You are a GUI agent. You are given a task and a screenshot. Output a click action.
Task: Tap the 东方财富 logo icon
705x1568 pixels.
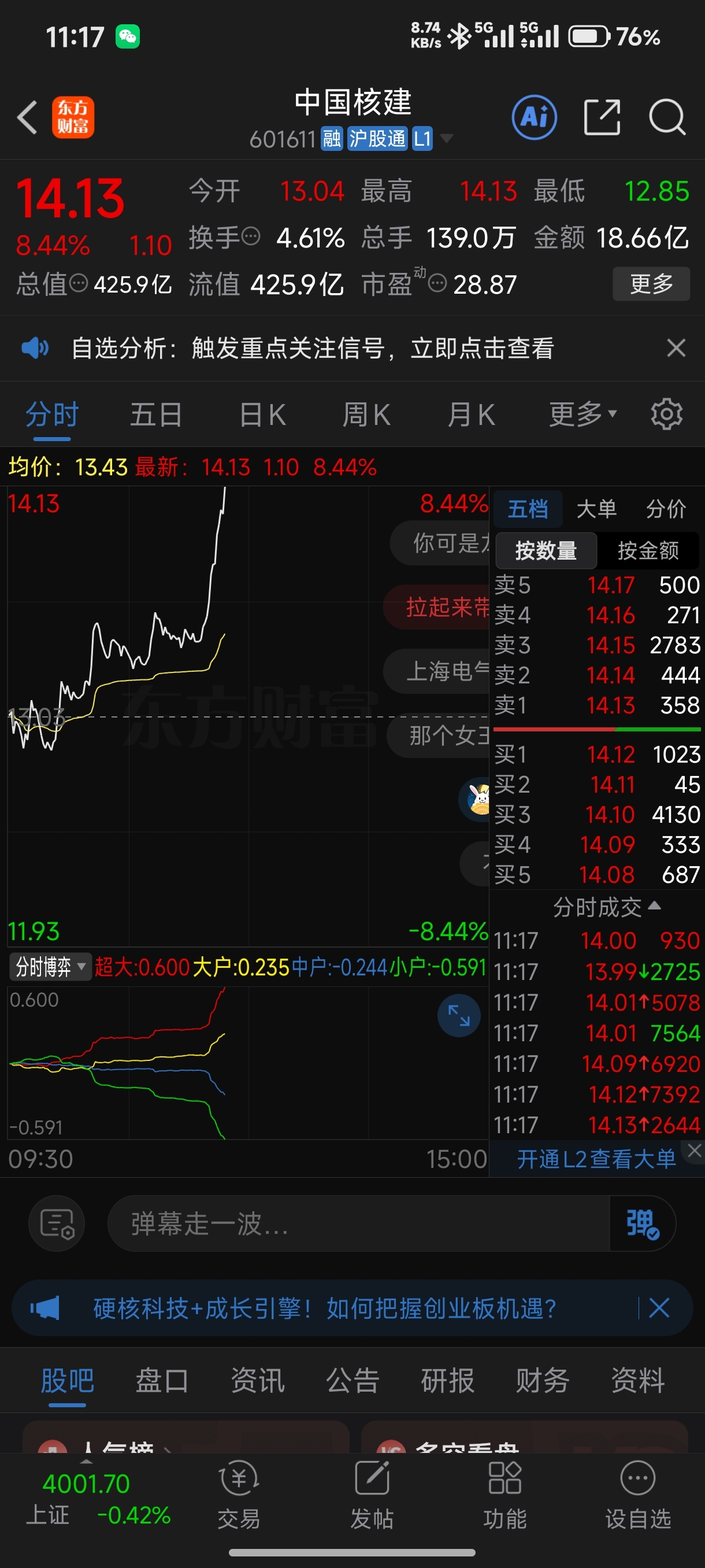click(x=73, y=117)
